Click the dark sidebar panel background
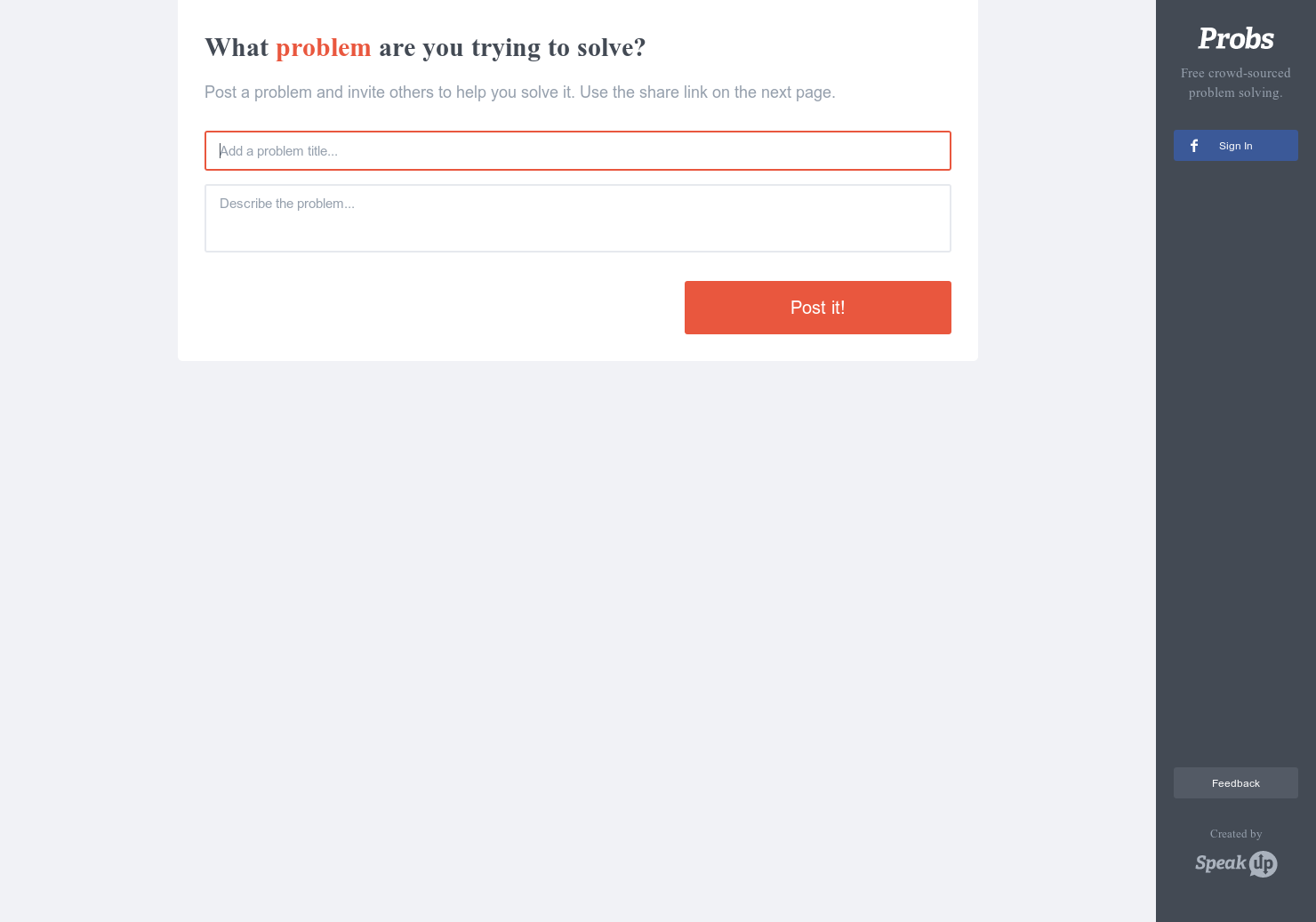Viewport: 1316px width, 922px height. click(1235, 445)
